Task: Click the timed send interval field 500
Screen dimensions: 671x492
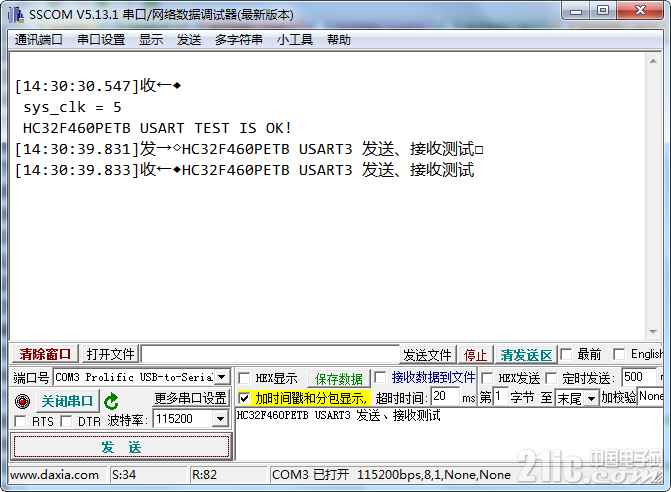Action: 638,377
